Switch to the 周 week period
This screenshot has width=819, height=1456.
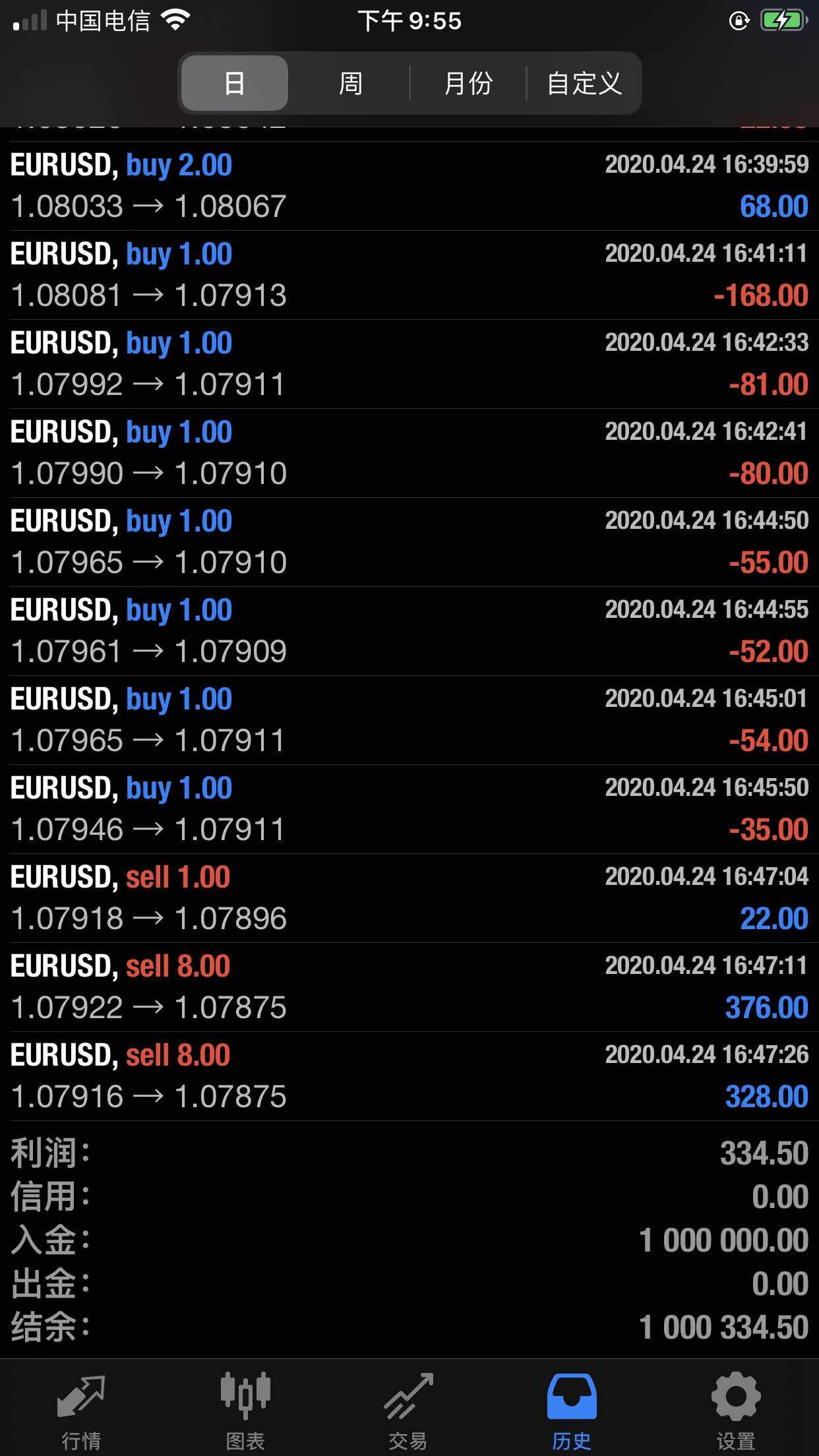tap(350, 84)
